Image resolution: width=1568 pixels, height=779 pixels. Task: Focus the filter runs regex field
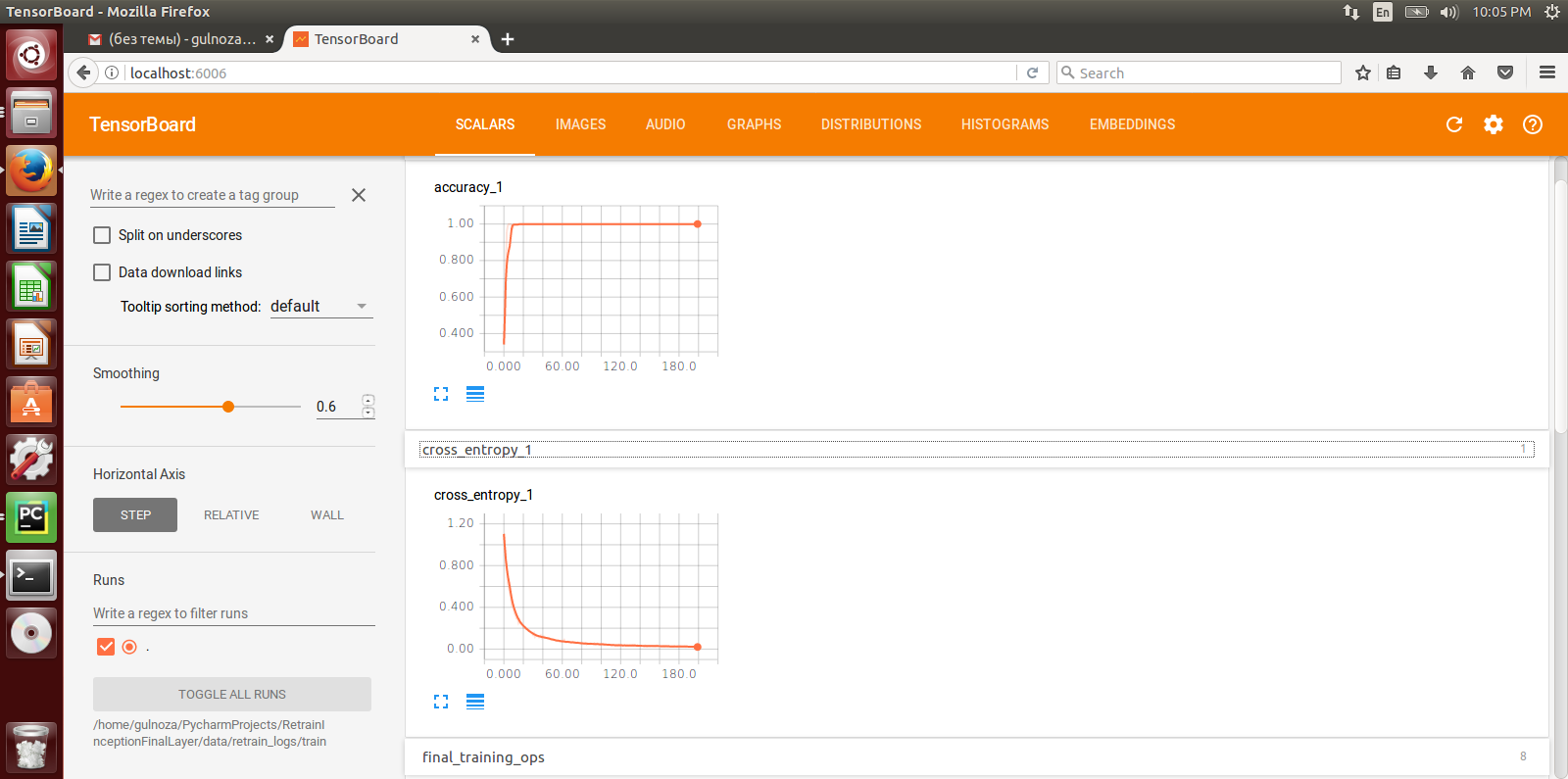click(233, 613)
